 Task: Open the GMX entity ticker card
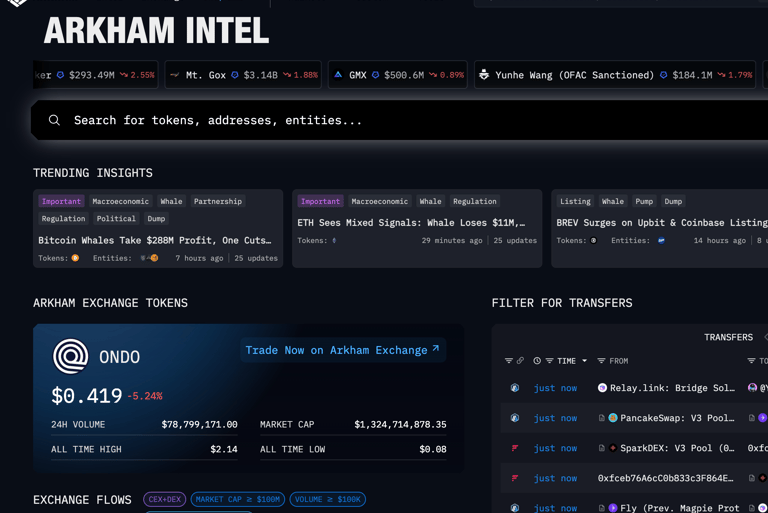(x=398, y=75)
